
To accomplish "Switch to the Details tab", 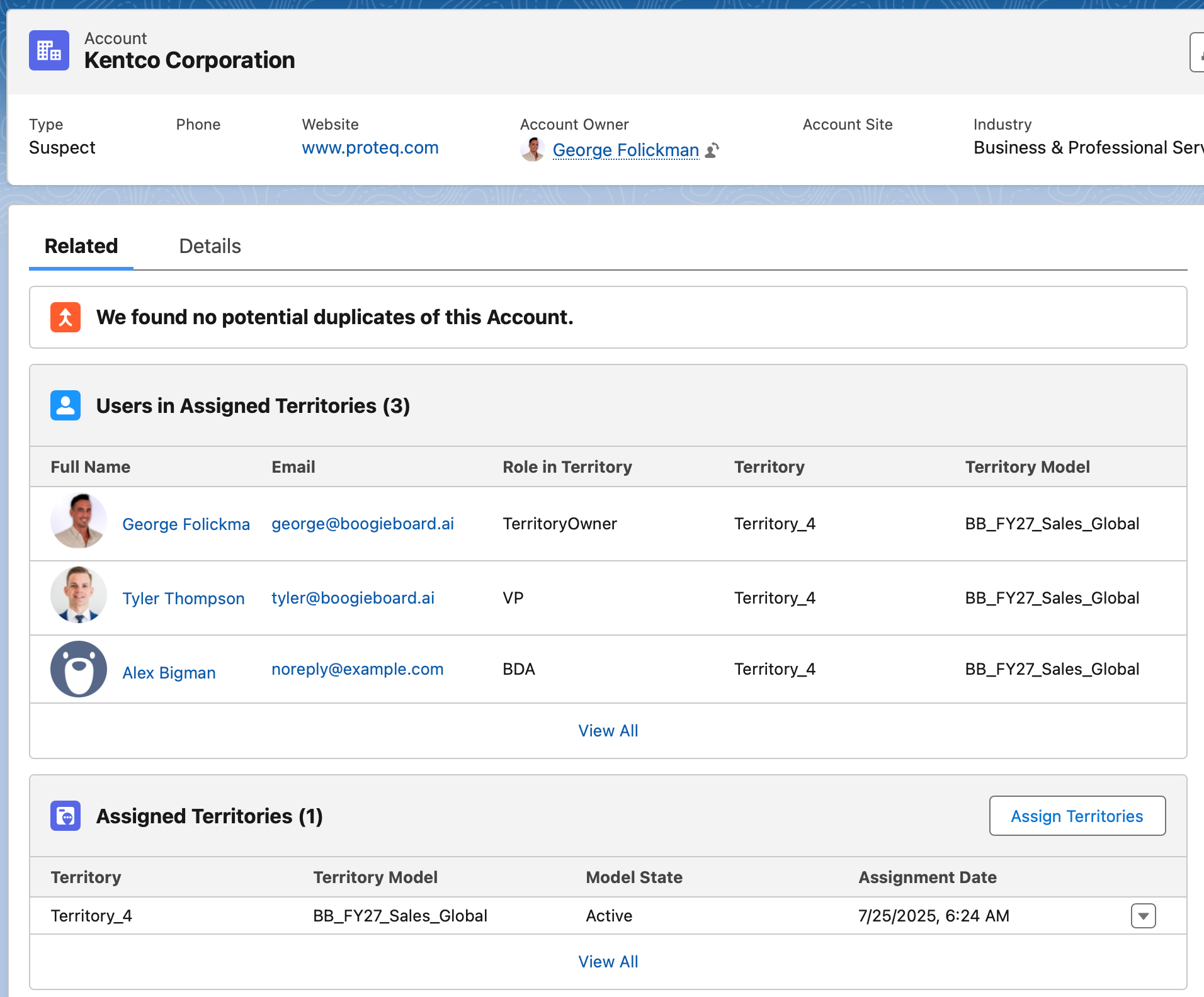I will coord(209,246).
